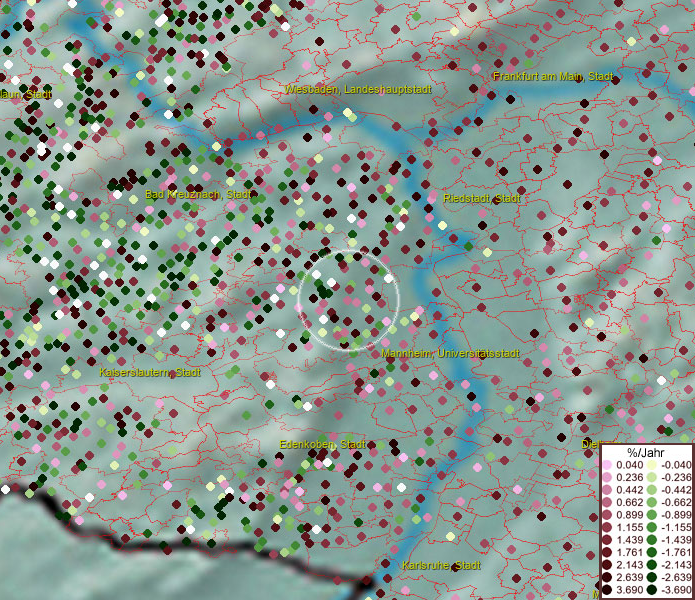This screenshot has height=600, width=695.
Task: Select the Karlsruhe, Stadt label
Action: [441, 565]
